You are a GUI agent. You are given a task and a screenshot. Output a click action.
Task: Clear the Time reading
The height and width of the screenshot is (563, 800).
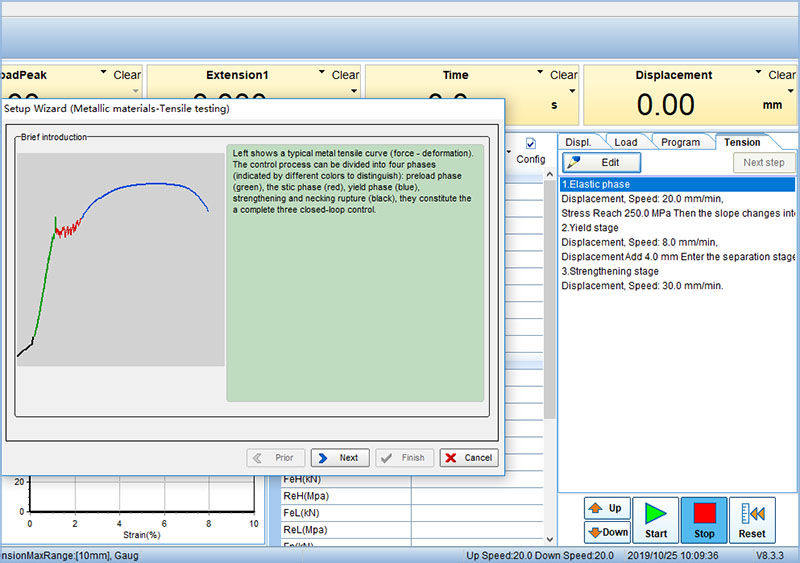pyautogui.click(x=563, y=75)
